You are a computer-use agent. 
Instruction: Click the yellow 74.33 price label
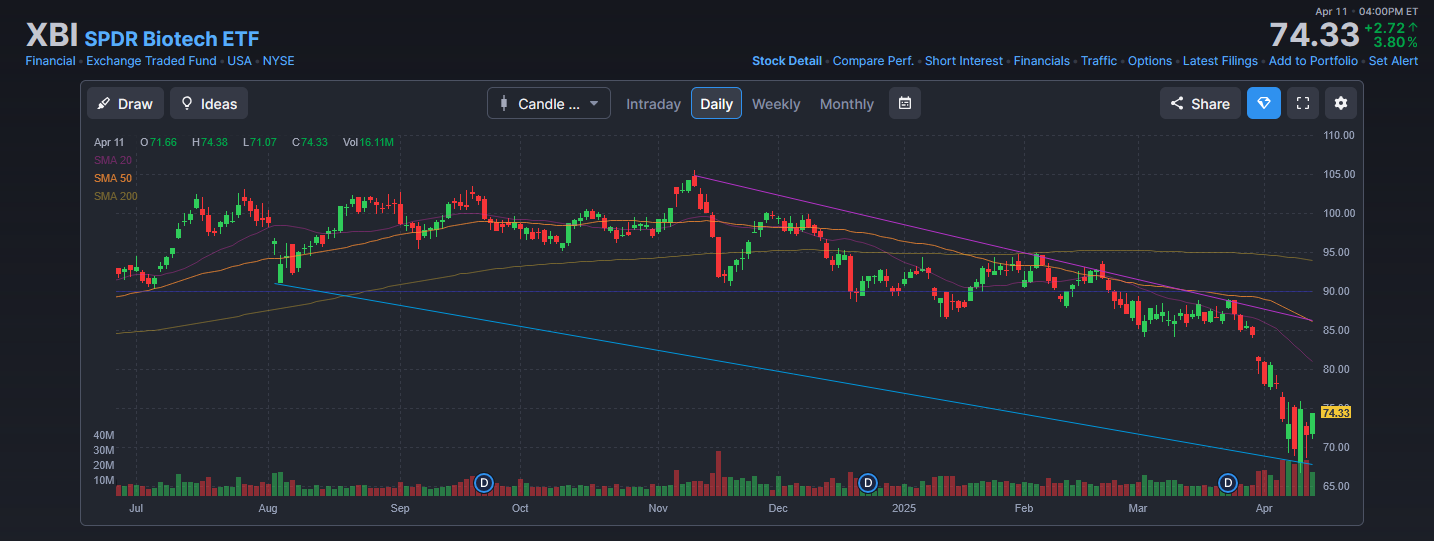pyautogui.click(x=1335, y=412)
